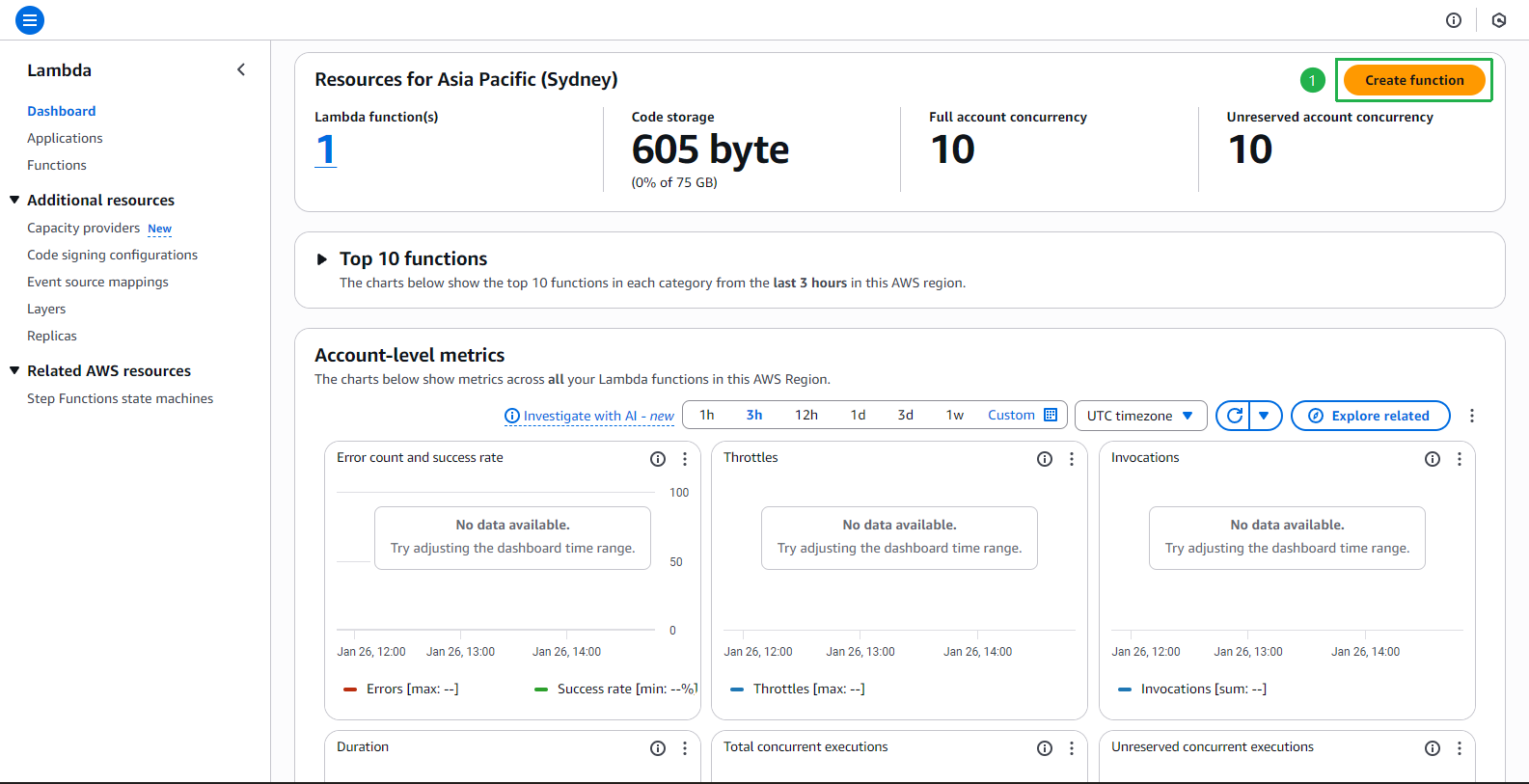
Task: Select the 12h time range
Action: coord(806,415)
